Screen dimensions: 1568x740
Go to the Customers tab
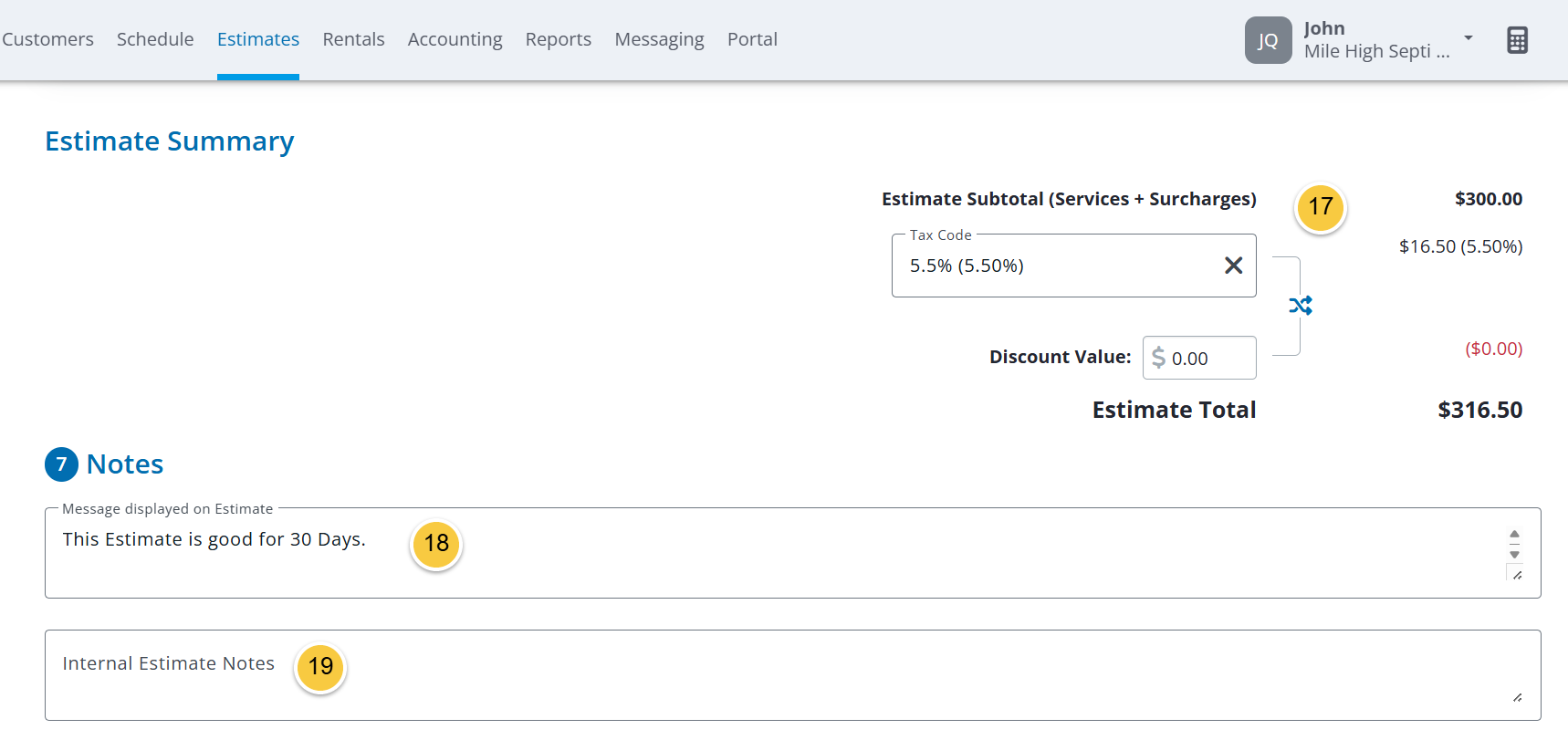[47, 39]
